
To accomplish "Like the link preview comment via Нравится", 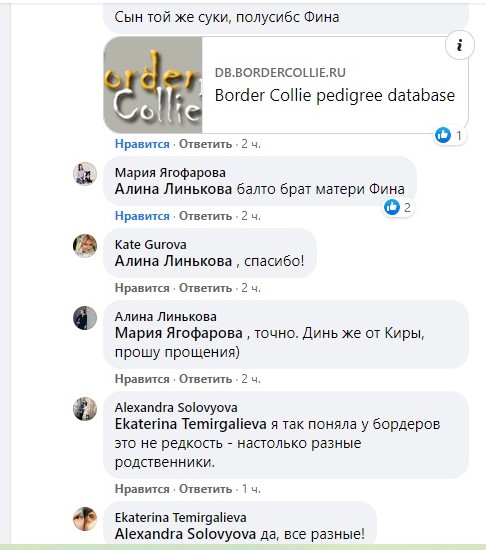I will (x=142, y=144).
